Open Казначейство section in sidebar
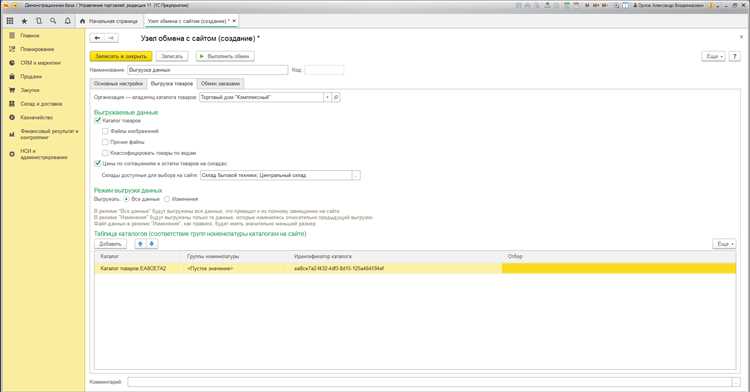Viewport: 750px width, 392px height. (36, 117)
